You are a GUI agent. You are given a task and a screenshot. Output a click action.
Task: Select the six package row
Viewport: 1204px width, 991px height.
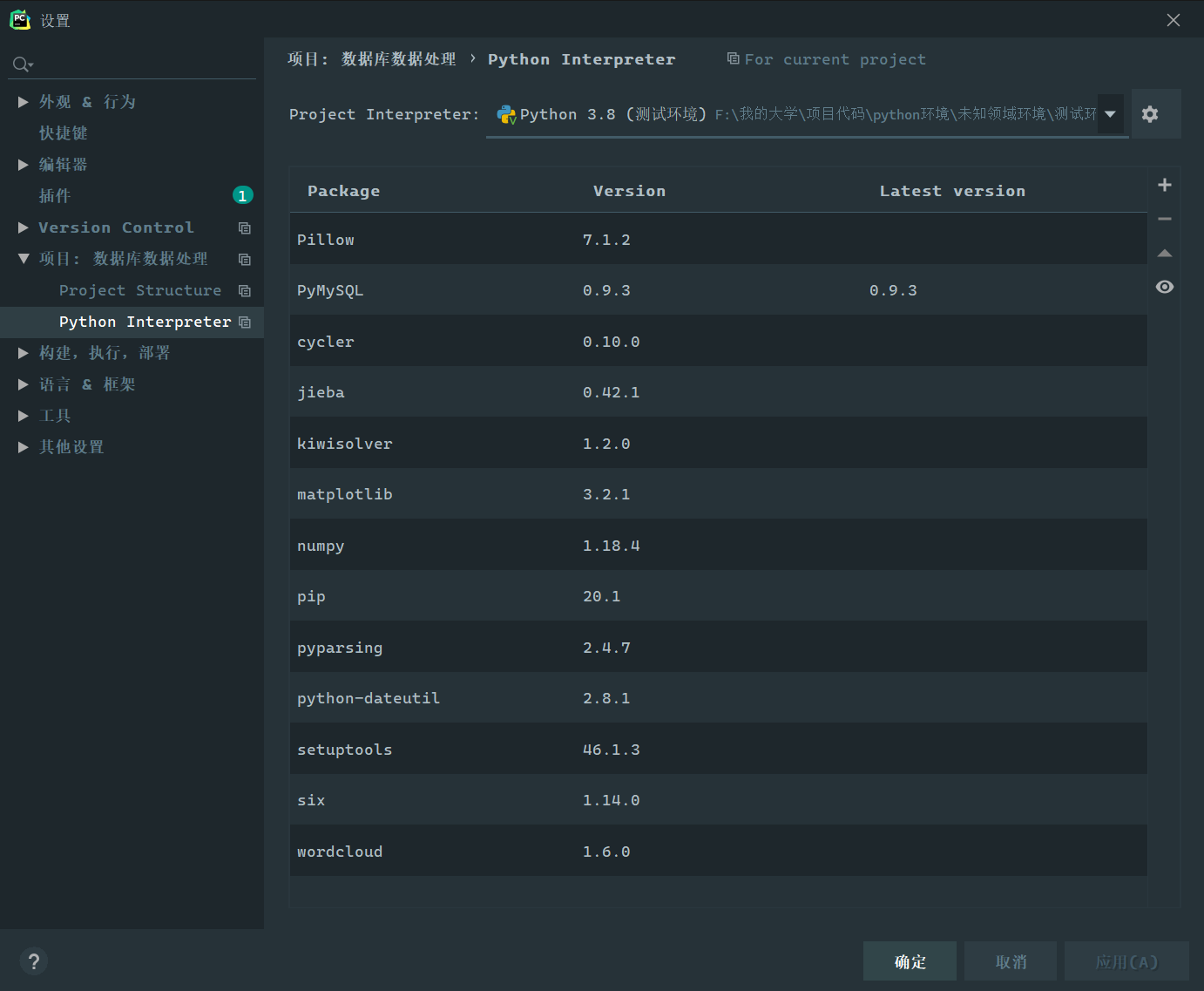tap(718, 800)
